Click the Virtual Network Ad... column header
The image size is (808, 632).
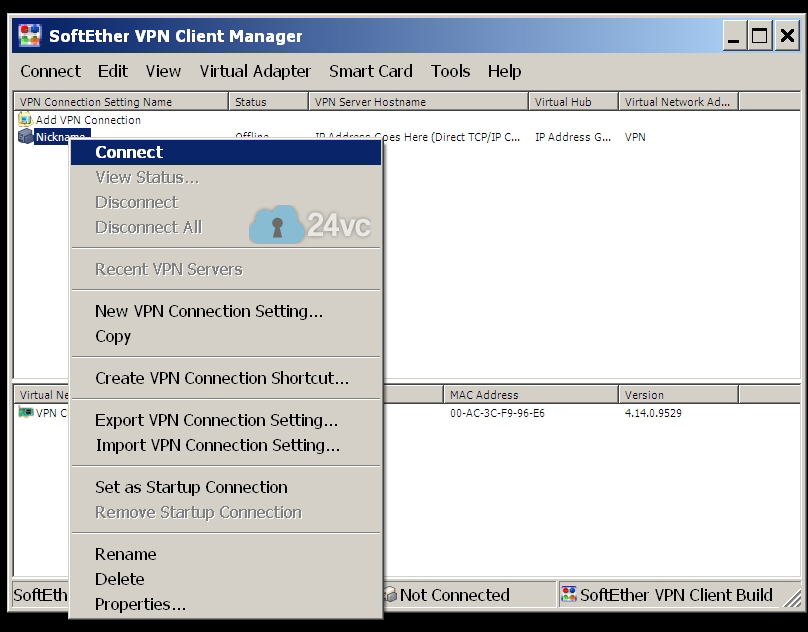tap(679, 102)
